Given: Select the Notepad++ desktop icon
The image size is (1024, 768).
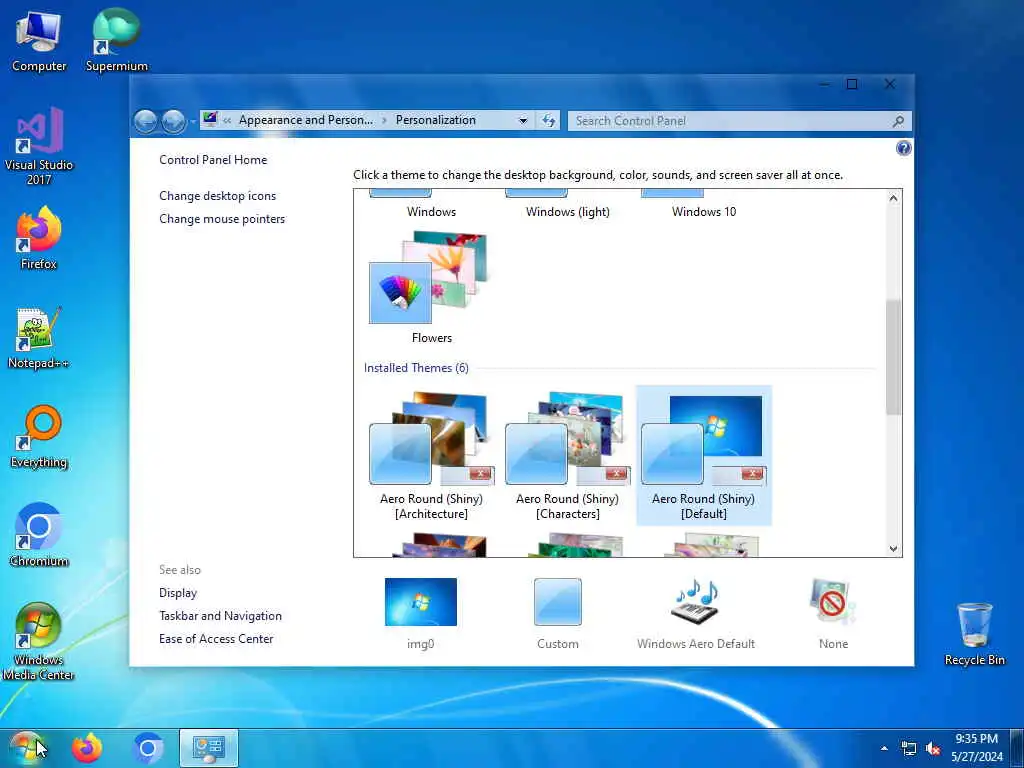Looking at the screenshot, I should pyautogui.click(x=39, y=338).
